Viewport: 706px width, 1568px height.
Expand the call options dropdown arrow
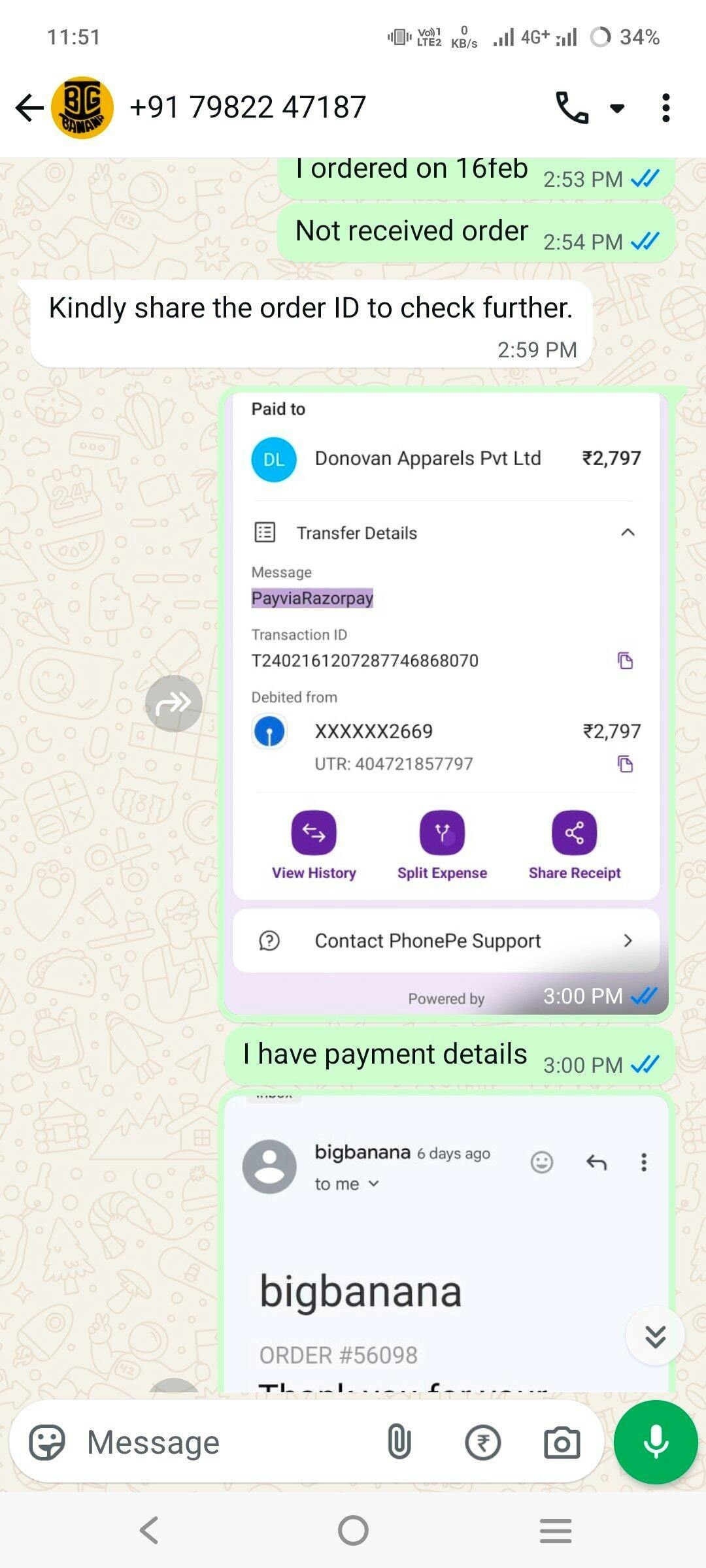tap(617, 108)
